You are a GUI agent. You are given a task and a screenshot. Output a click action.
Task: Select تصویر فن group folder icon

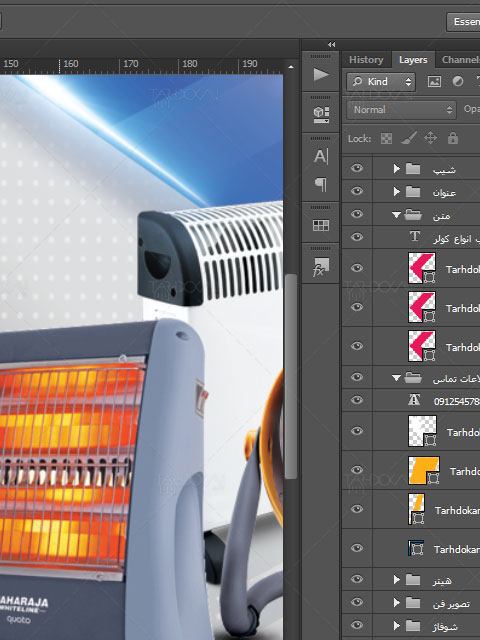coord(413,602)
